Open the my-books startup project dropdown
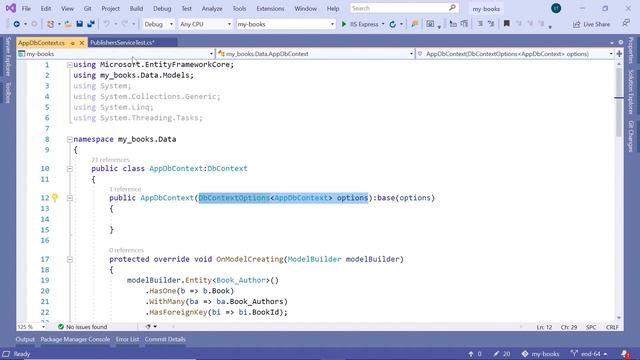 [x=286, y=24]
